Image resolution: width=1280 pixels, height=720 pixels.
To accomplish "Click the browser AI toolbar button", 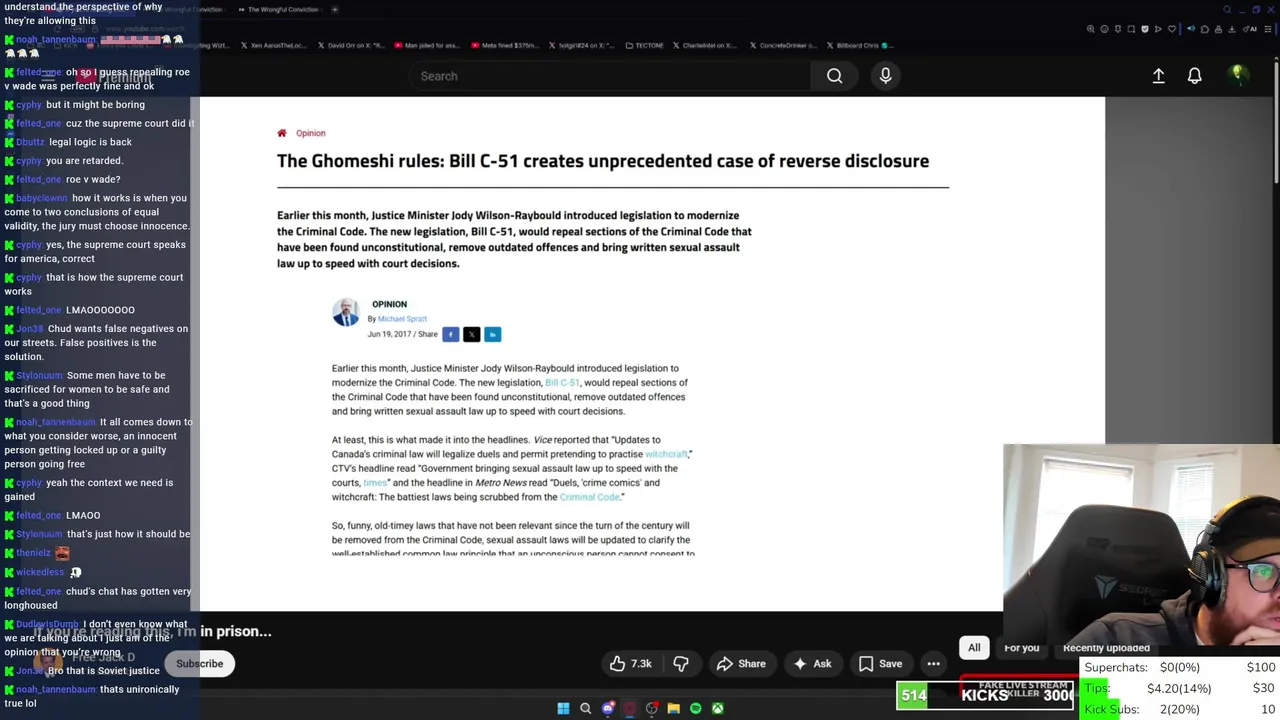I will (x=1251, y=29).
